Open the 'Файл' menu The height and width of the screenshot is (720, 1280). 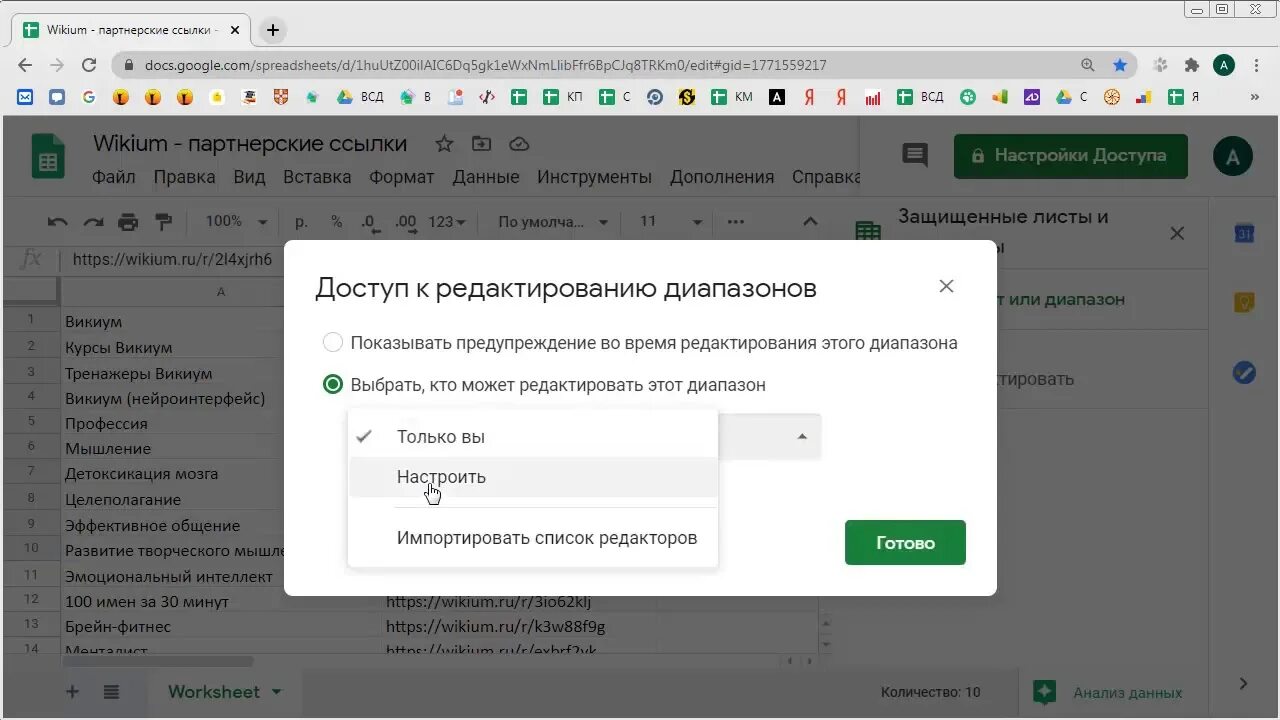(114, 177)
